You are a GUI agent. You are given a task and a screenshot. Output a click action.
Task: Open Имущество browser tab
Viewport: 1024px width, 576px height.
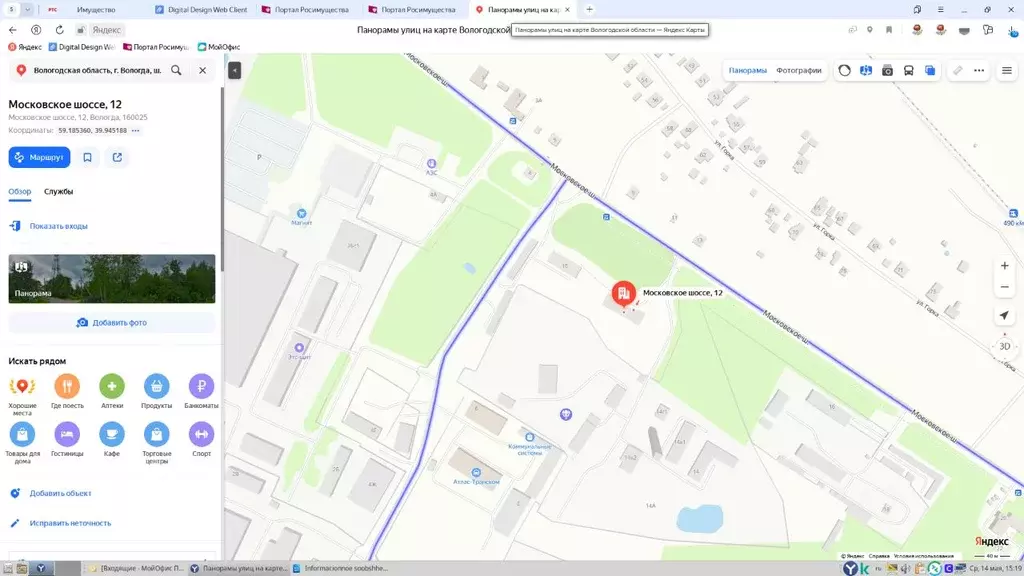coord(95,10)
